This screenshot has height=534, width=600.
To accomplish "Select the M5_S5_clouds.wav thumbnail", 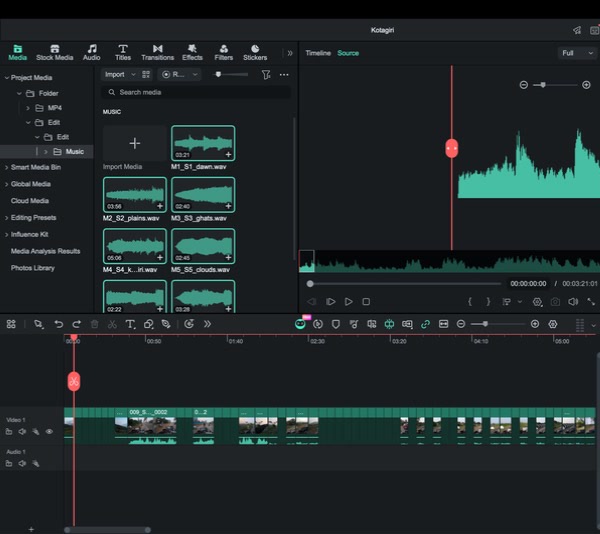I will pyautogui.click(x=203, y=246).
